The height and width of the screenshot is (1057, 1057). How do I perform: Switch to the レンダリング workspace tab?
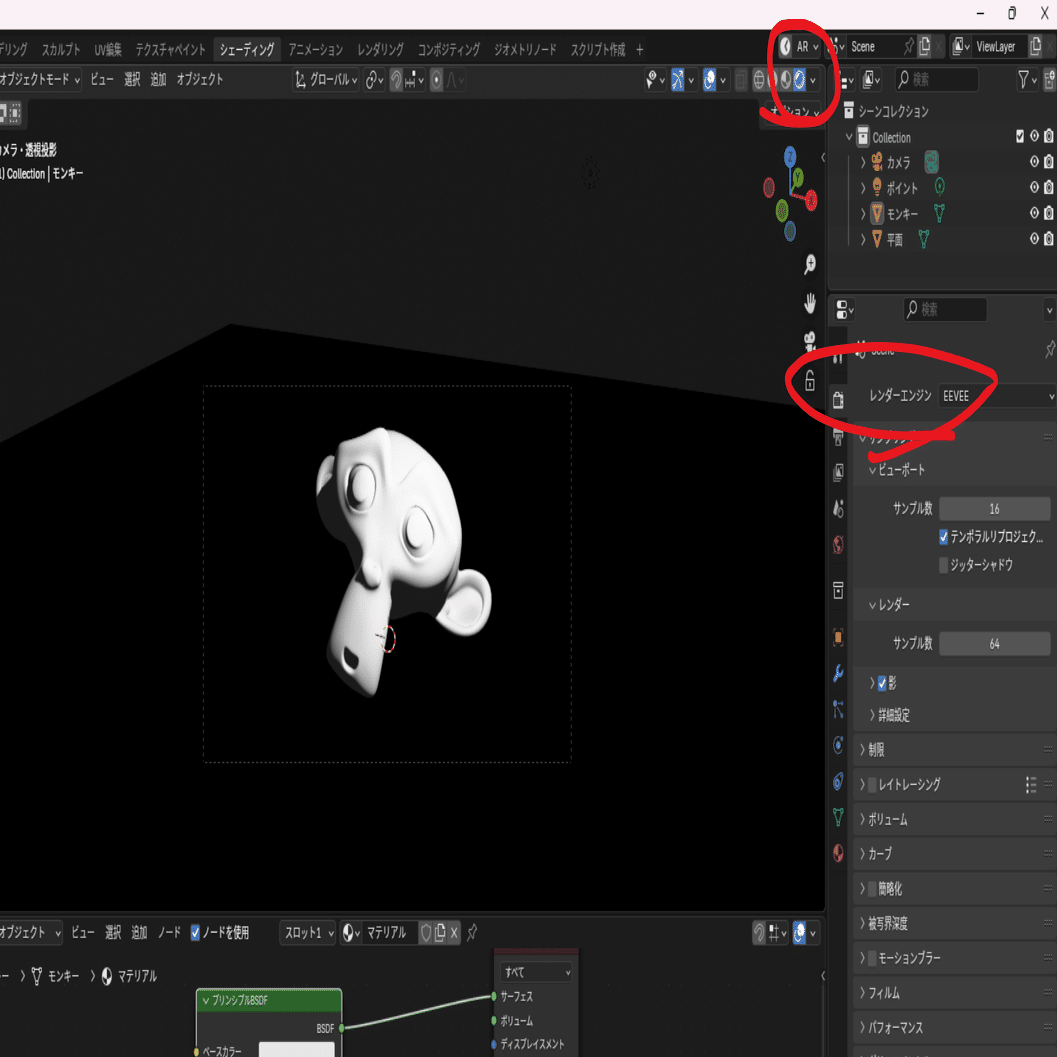click(x=380, y=49)
